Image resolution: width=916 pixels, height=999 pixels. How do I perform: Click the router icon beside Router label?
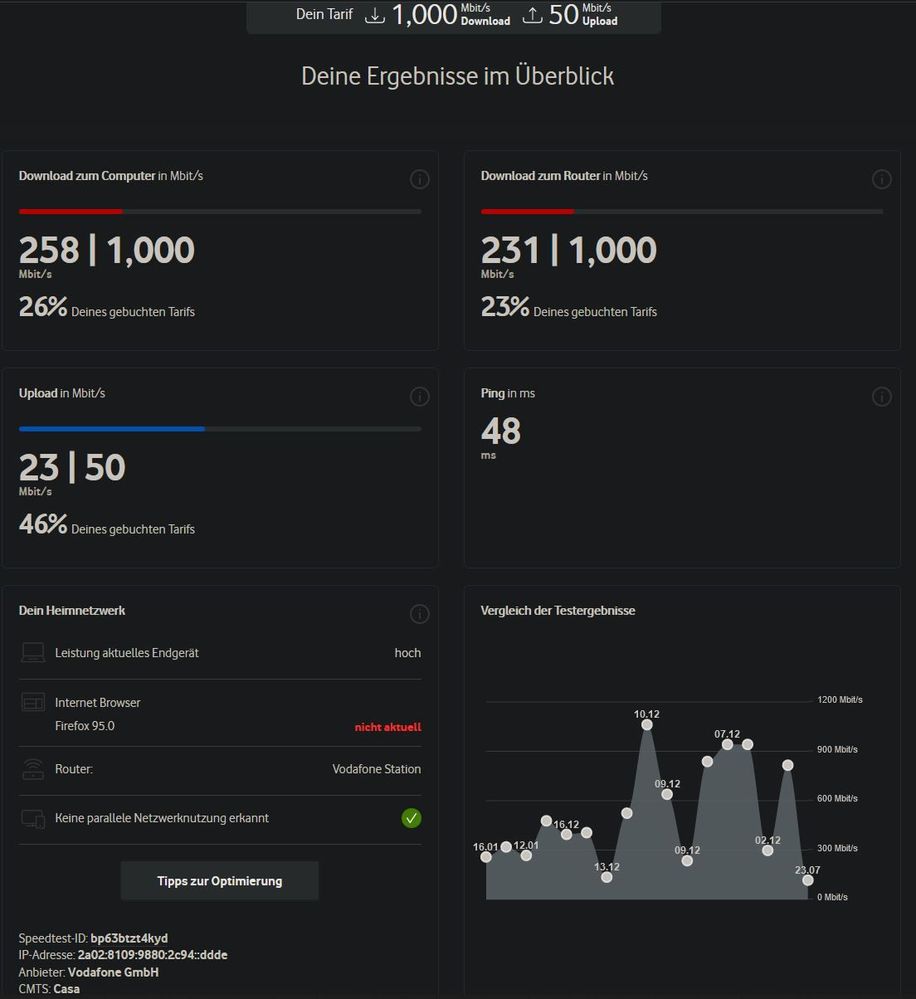pyautogui.click(x=33, y=769)
